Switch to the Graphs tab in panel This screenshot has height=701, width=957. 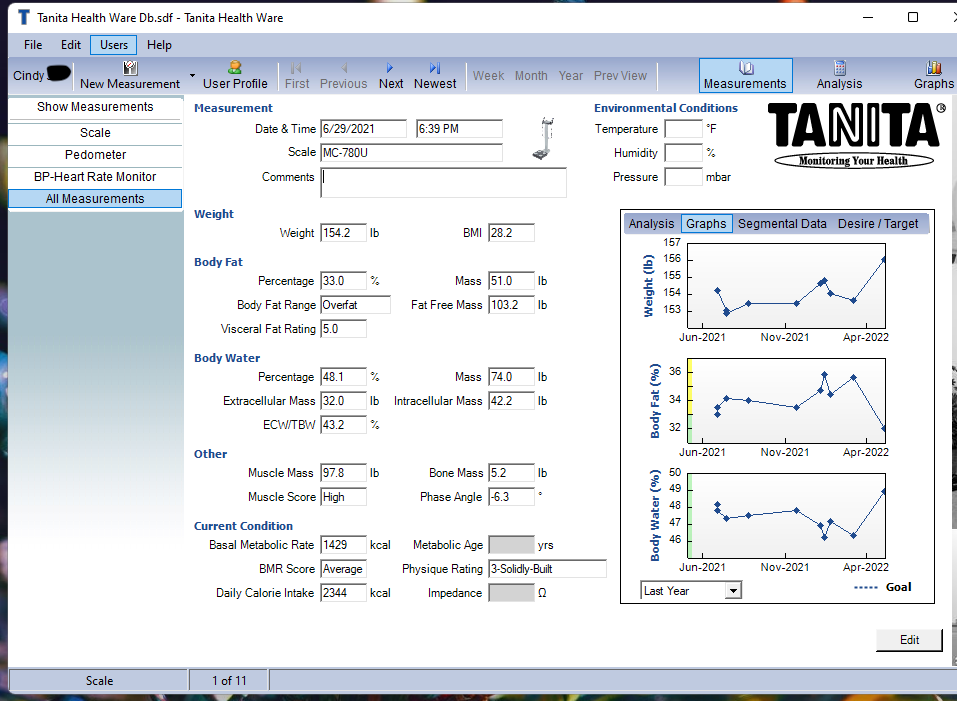pos(706,223)
